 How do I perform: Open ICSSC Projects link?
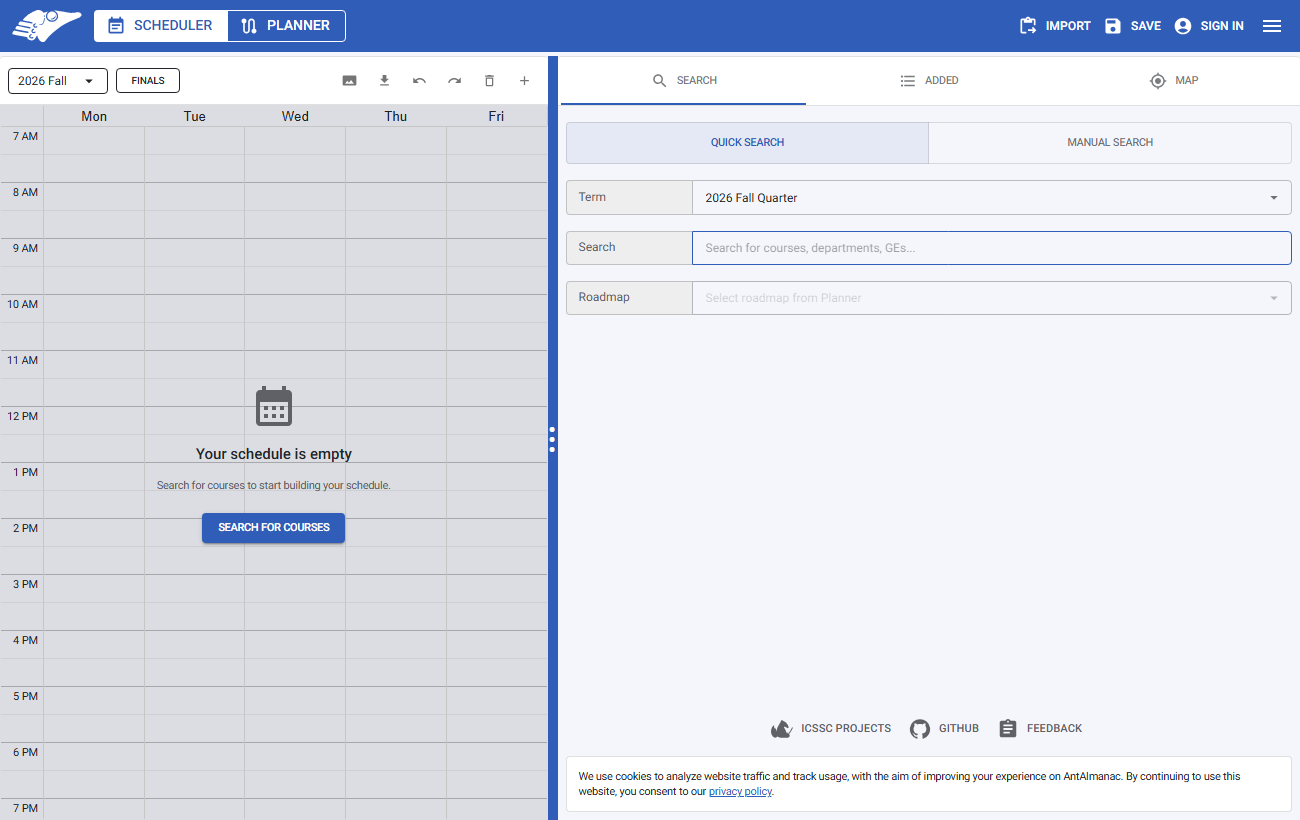831,729
